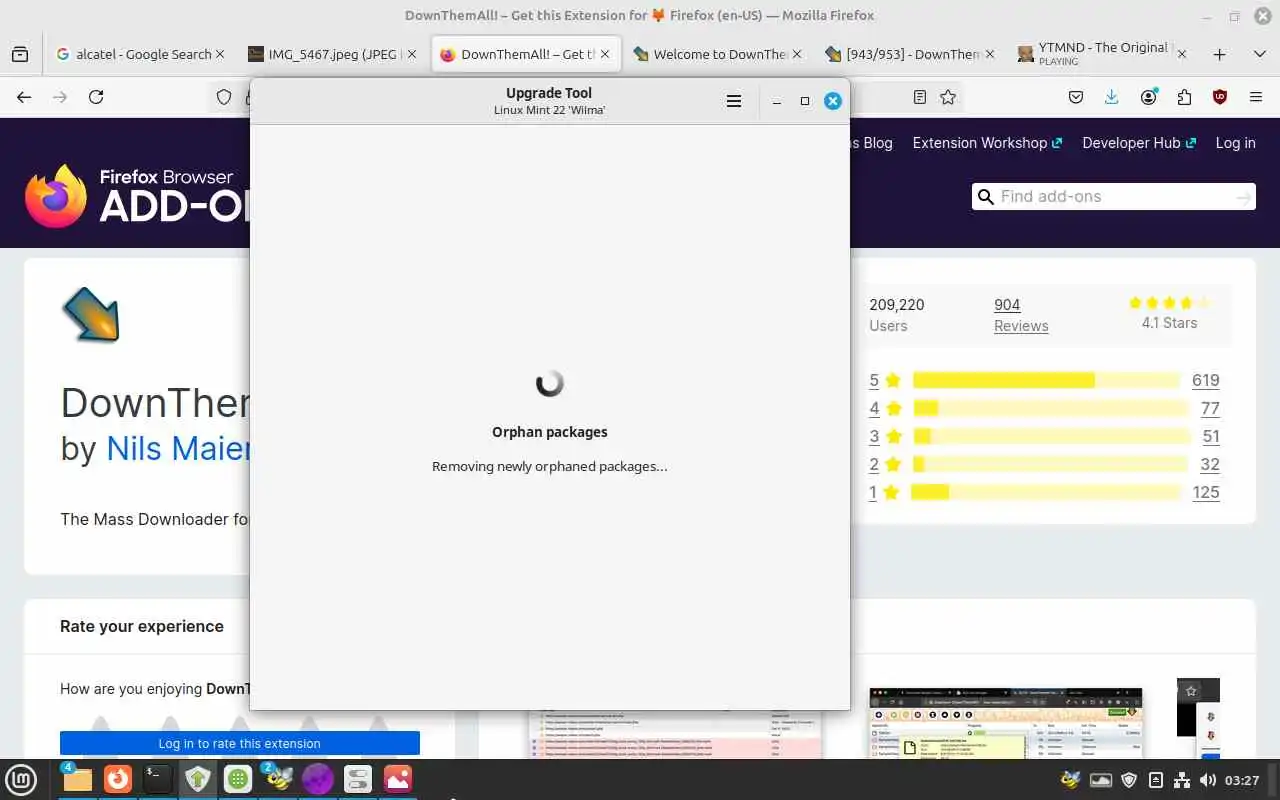Open green grid app in taskbar
The width and height of the screenshot is (1280, 800).
(238, 779)
